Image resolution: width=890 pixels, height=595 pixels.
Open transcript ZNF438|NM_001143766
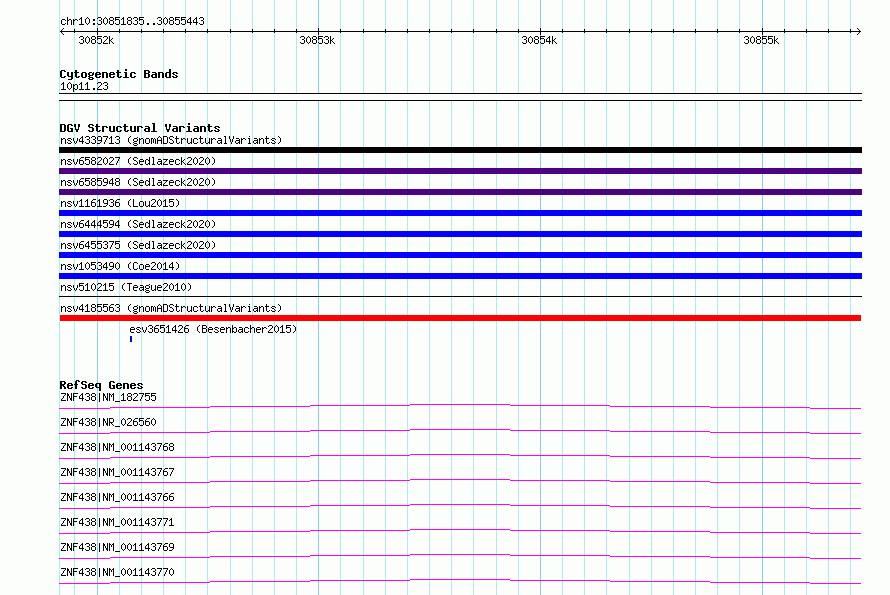point(117,497)
